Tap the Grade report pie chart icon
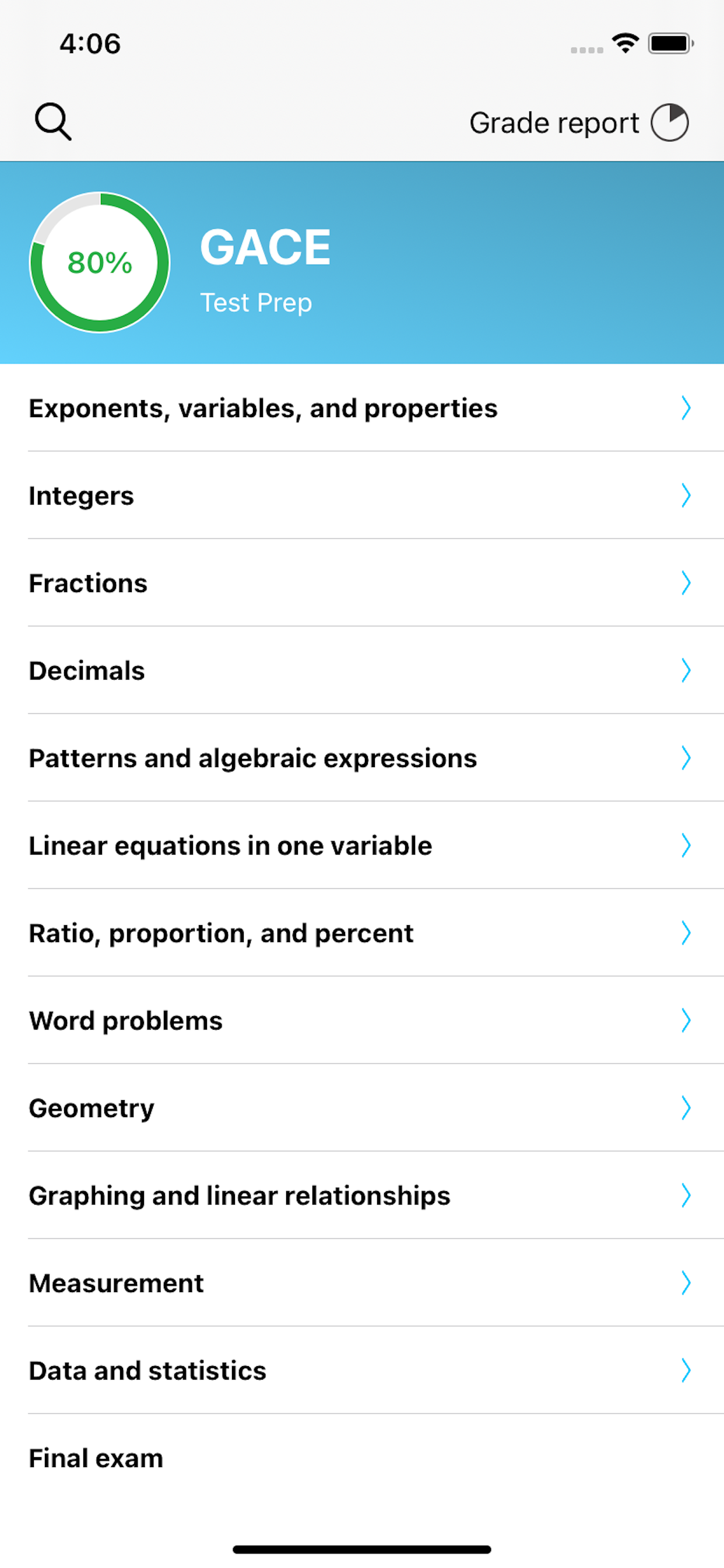This screenshot has width=724, height=1568. click(x=669, y=122)
